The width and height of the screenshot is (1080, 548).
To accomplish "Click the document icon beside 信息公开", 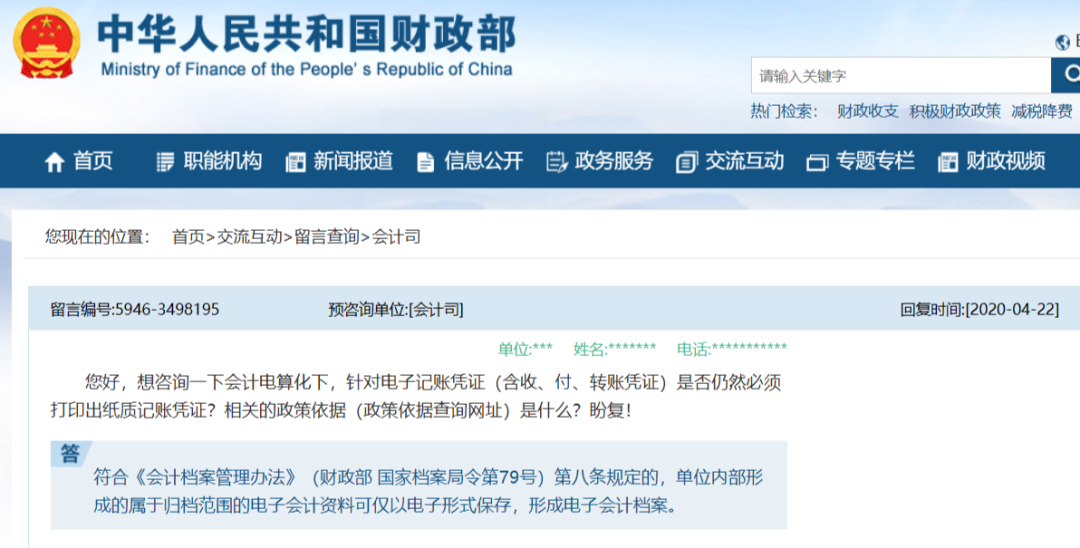I will click(x=426, y=162).
